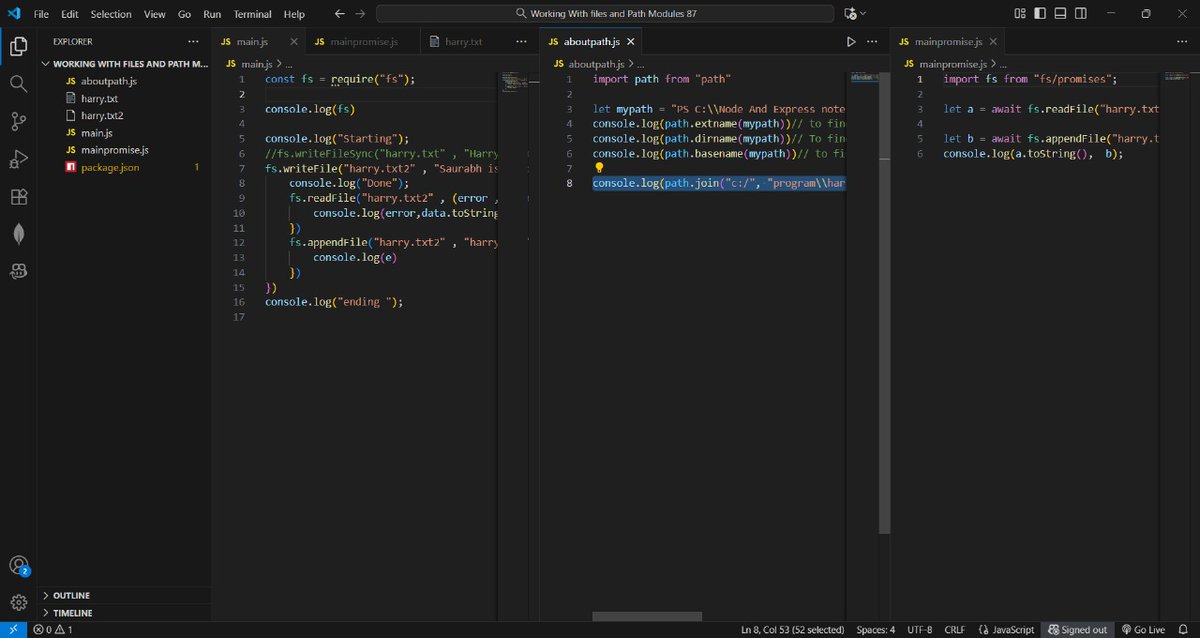Click Signed out Copilot status item

1079,630
